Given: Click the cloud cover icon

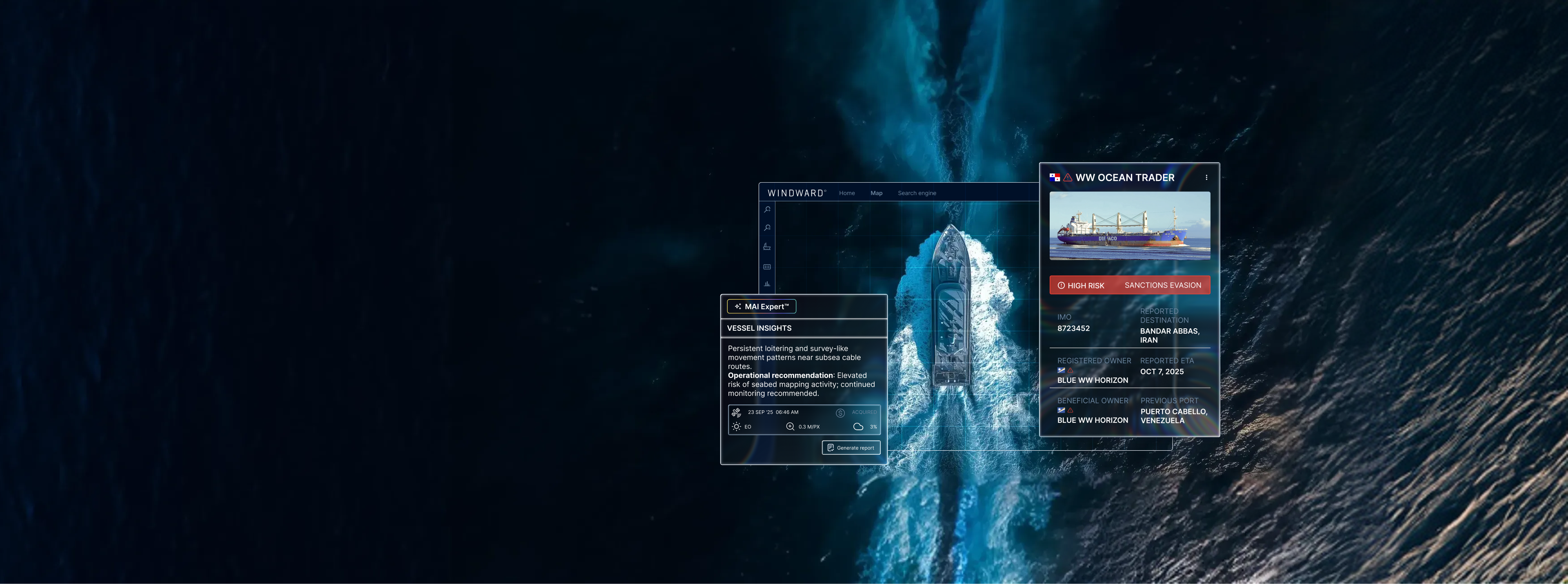Looking at the screenshot, I should click(858, 427).
